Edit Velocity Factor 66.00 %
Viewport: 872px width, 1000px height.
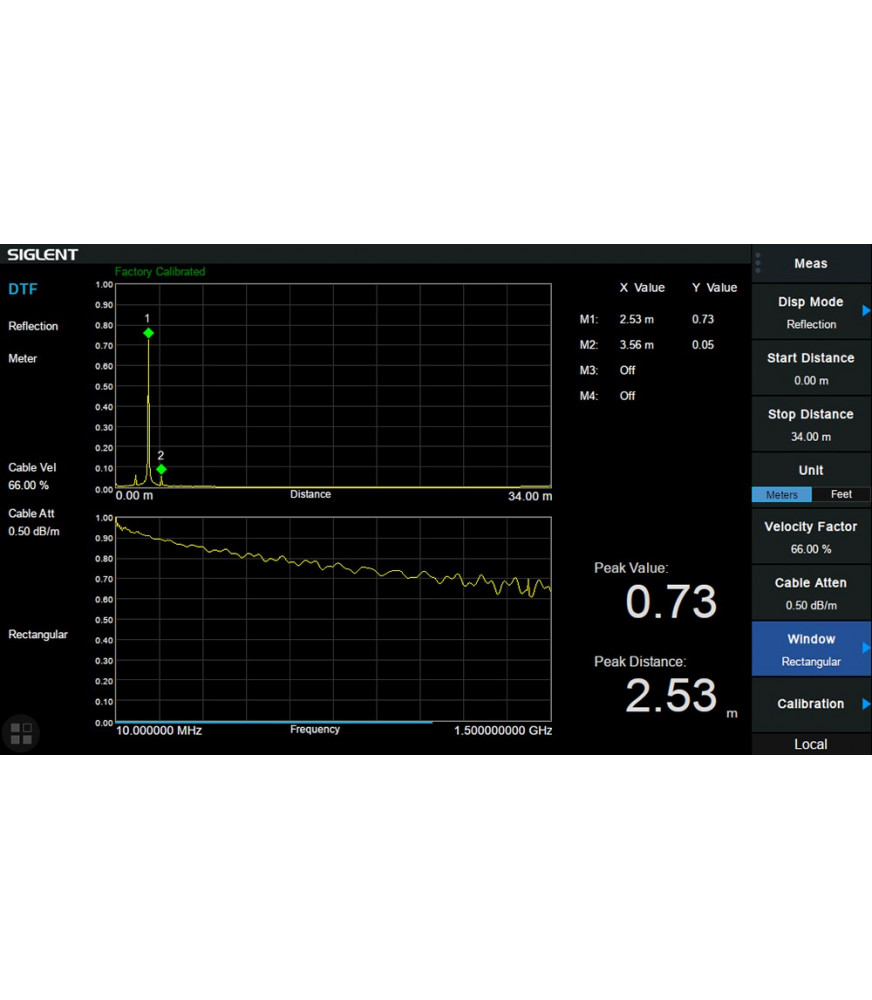(x=811, y=536)
